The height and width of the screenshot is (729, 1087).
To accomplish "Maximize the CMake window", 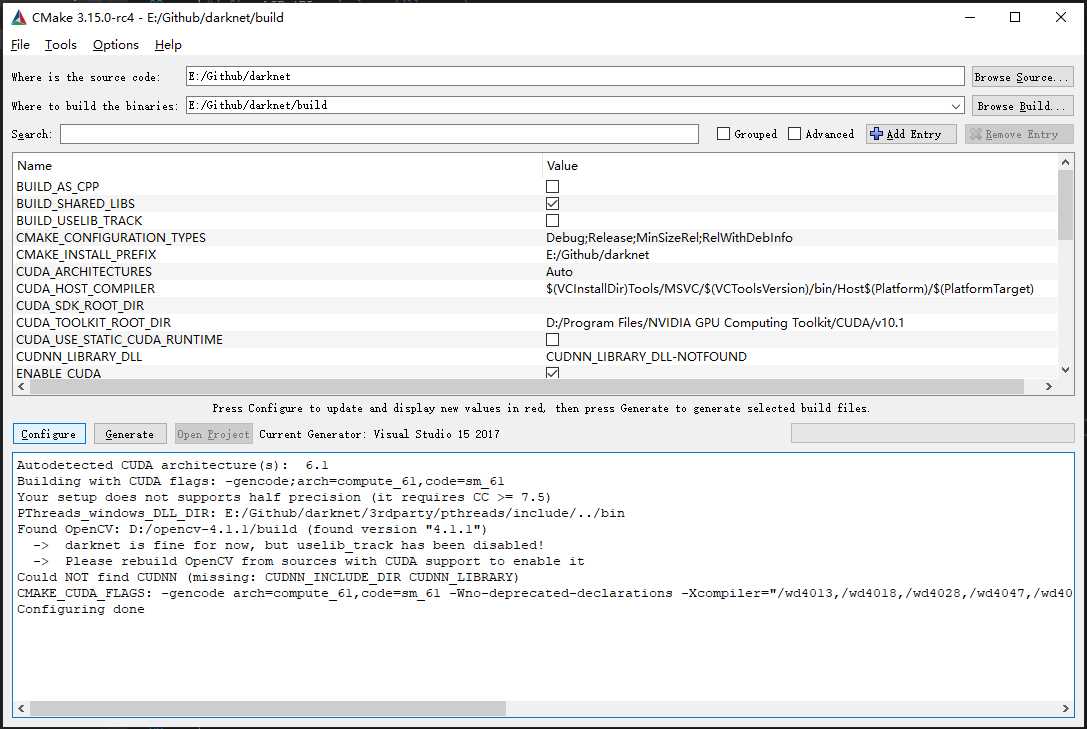I will click(1015, 17).
